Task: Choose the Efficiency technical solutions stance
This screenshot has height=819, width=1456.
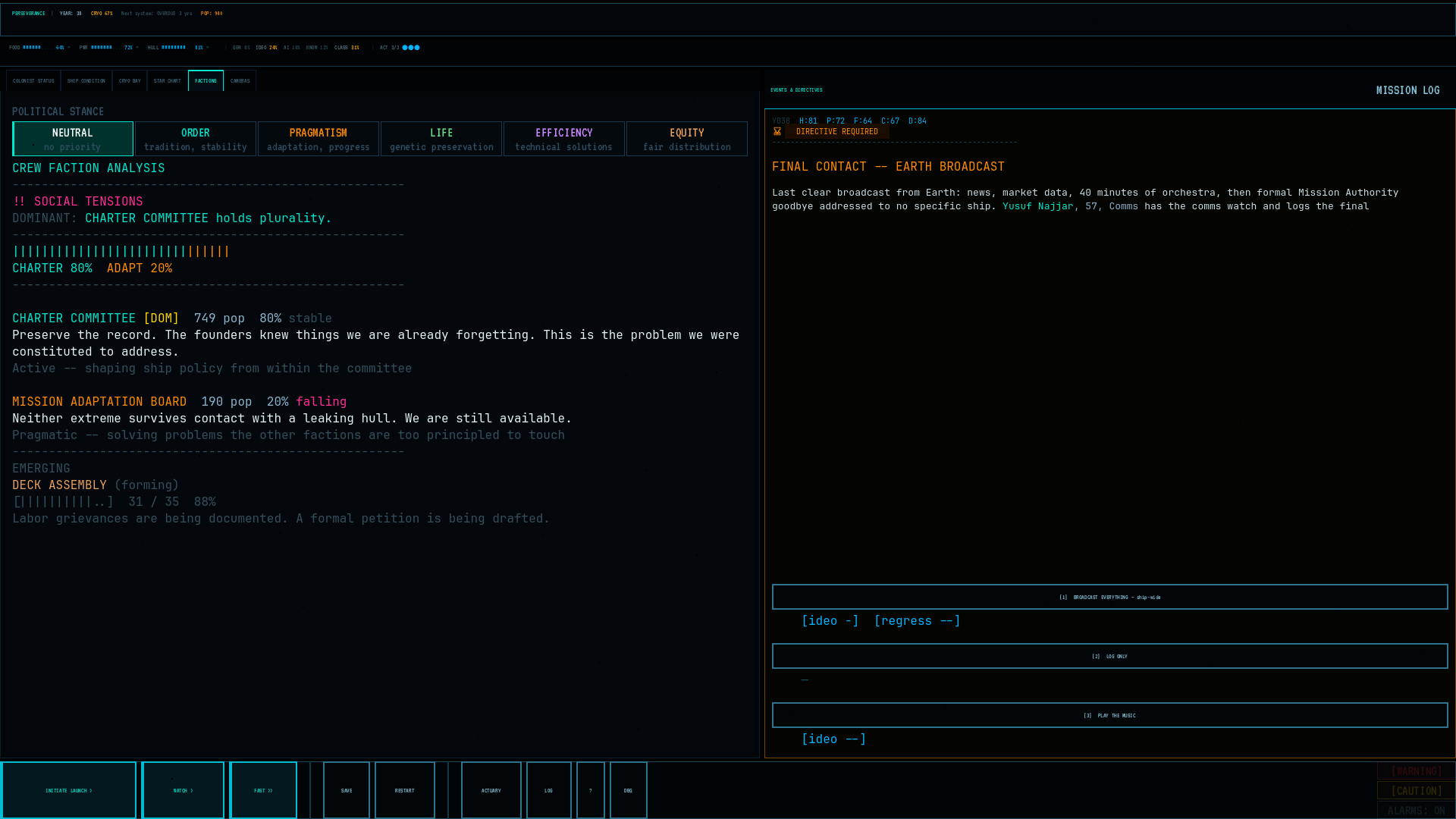Action: (564, 139)
